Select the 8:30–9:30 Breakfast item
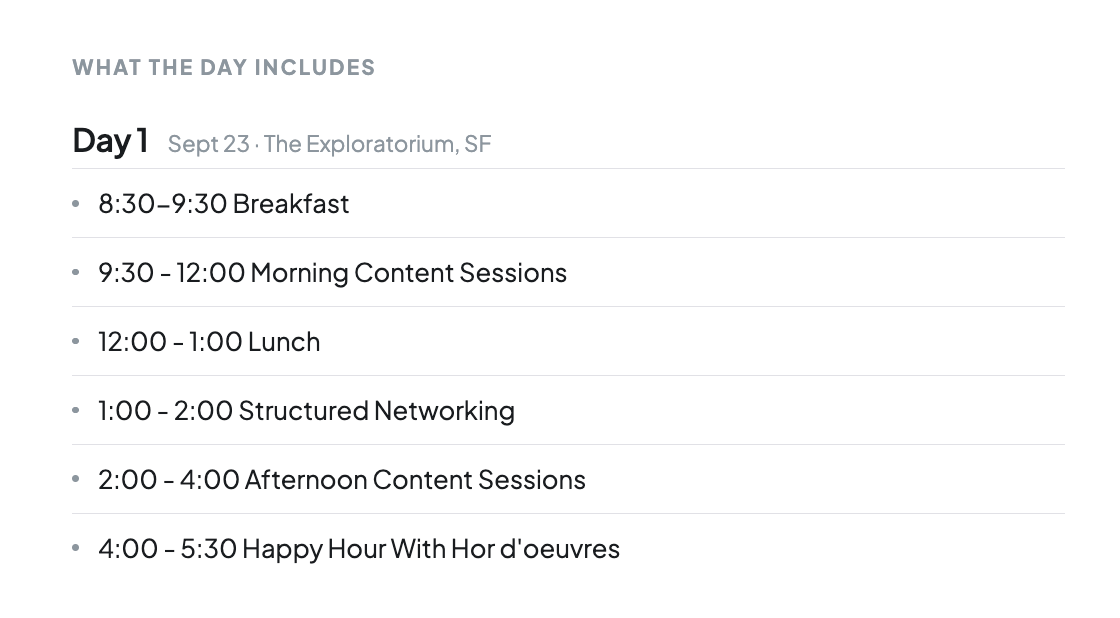1120x618 pixels. coord(224,204)
